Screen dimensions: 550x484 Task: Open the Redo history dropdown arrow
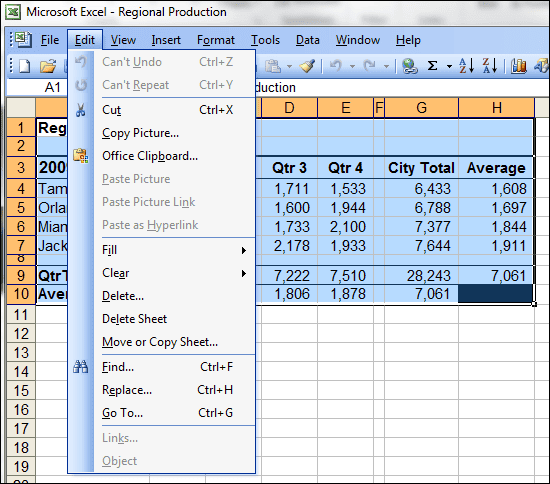(x=386, y=66)
